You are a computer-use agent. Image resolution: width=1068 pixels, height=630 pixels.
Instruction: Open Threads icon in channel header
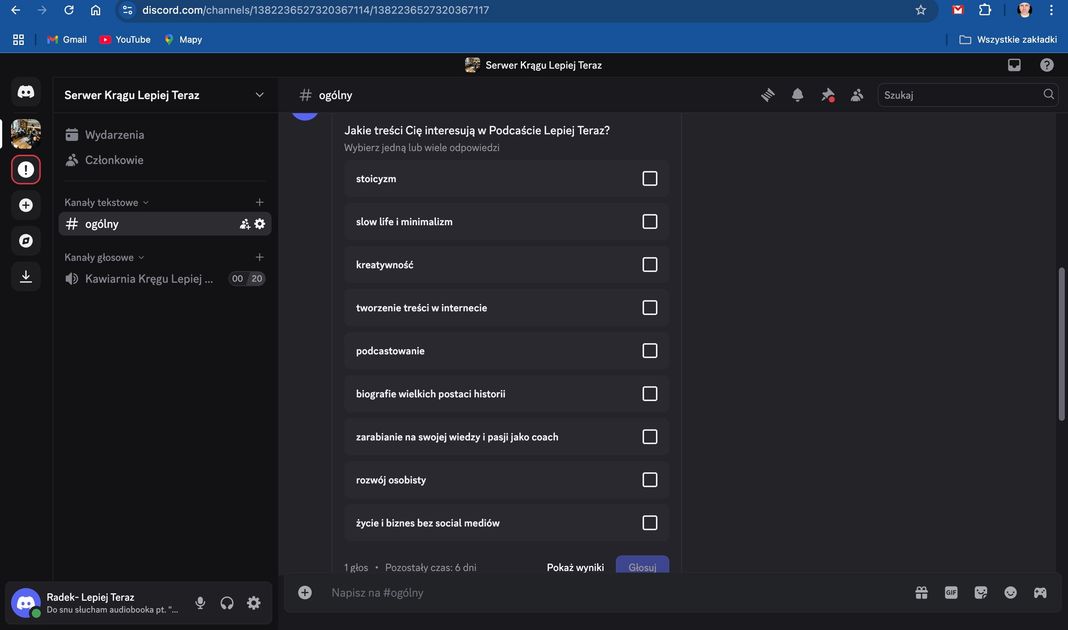tap(768, 95)
